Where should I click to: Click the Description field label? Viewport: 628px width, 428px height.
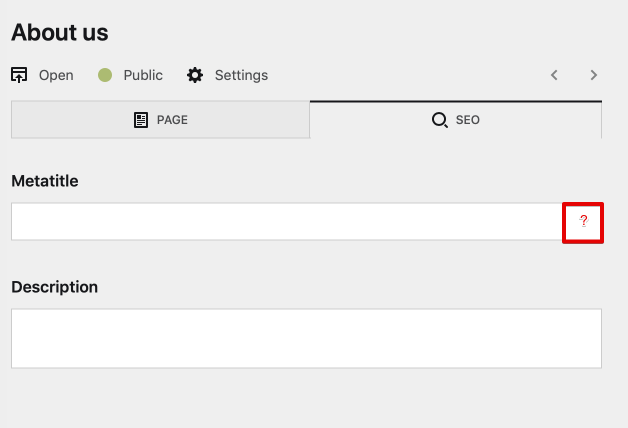[55, 287]
